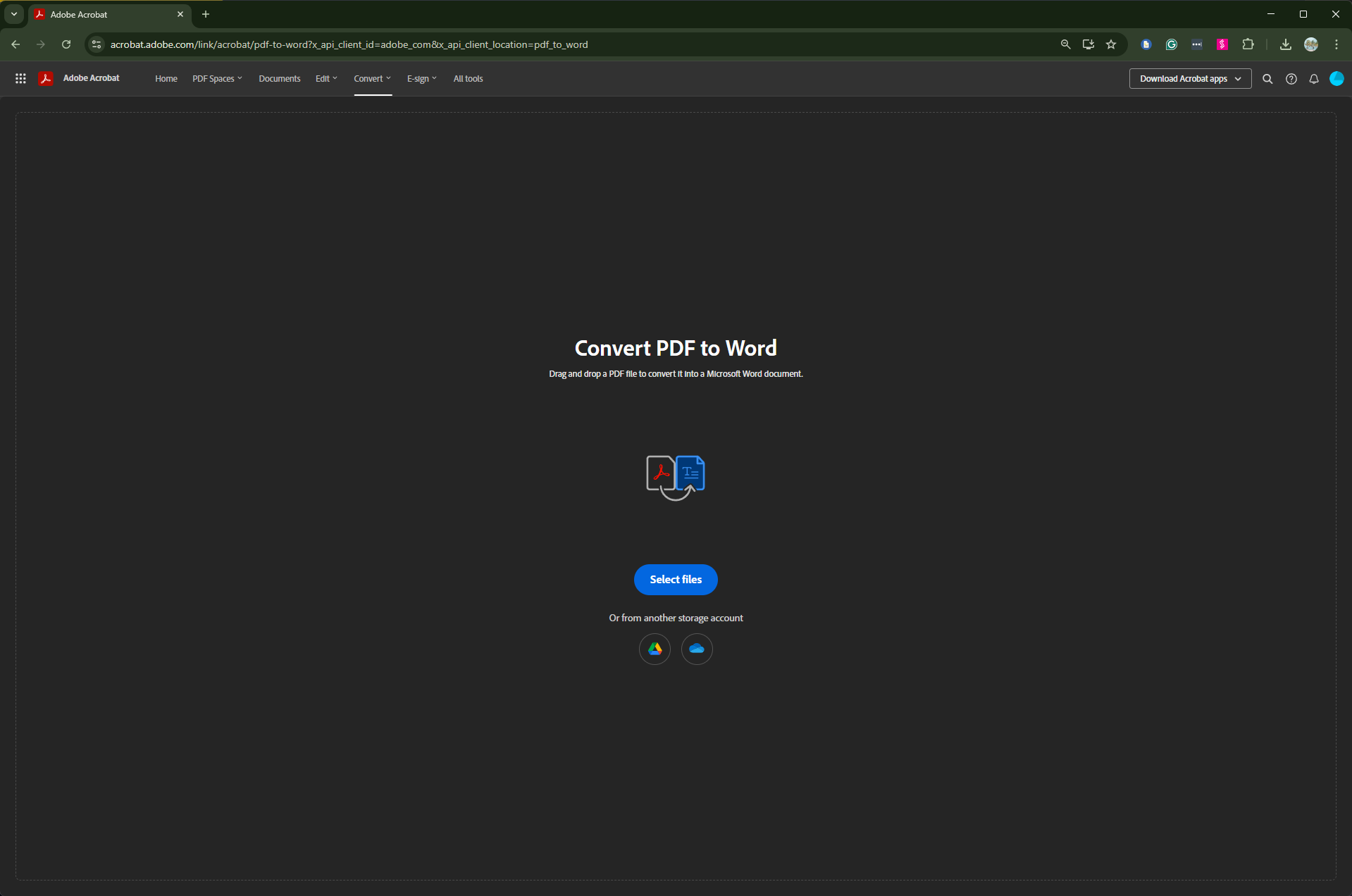
Task: Open All tools
Action: click(x=469, y=79)
